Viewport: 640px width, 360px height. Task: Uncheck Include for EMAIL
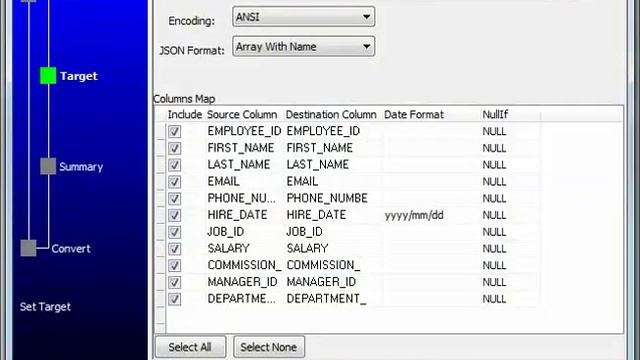coord(174,182)
